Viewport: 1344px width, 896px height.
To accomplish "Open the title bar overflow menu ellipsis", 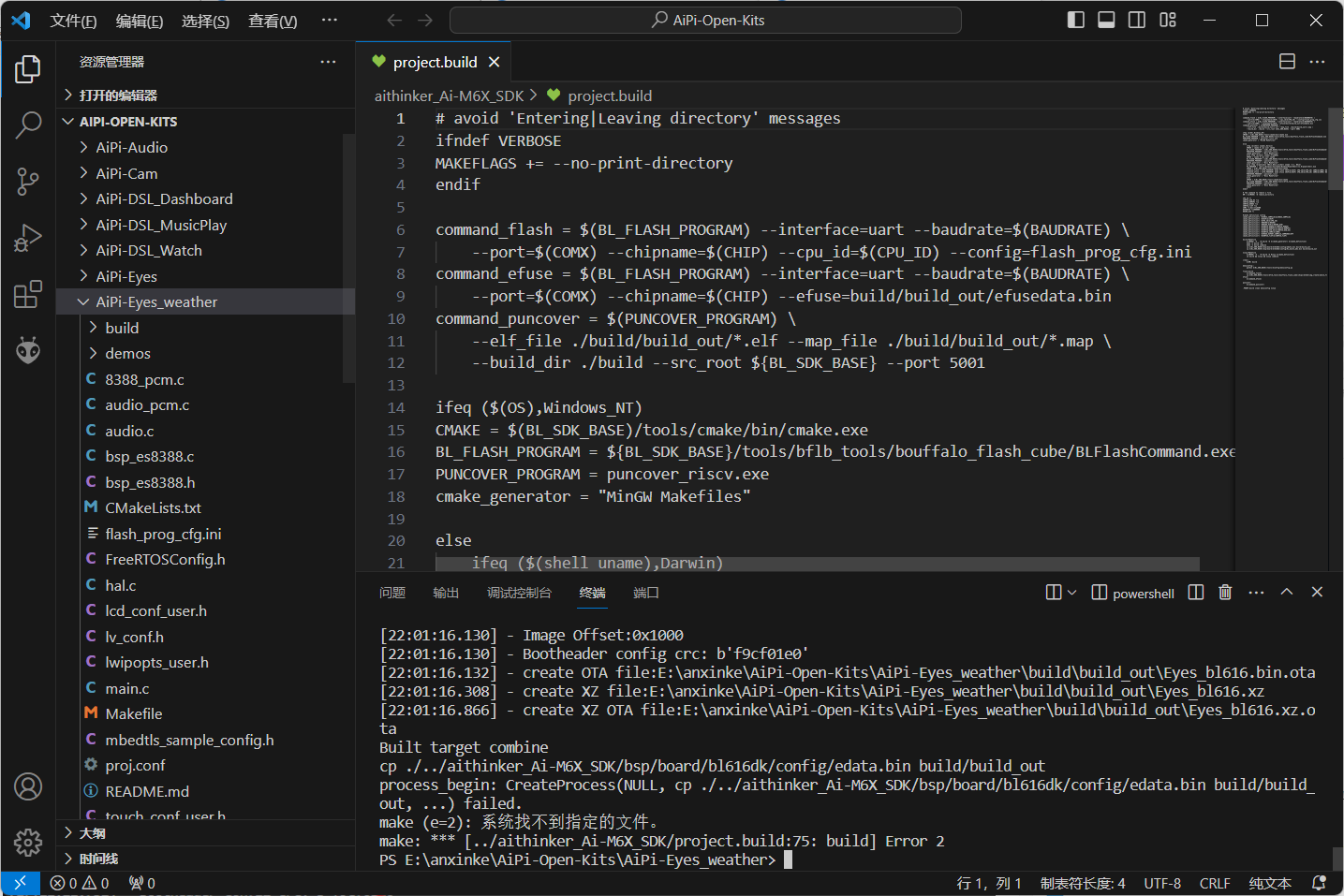I will point(329,21).
